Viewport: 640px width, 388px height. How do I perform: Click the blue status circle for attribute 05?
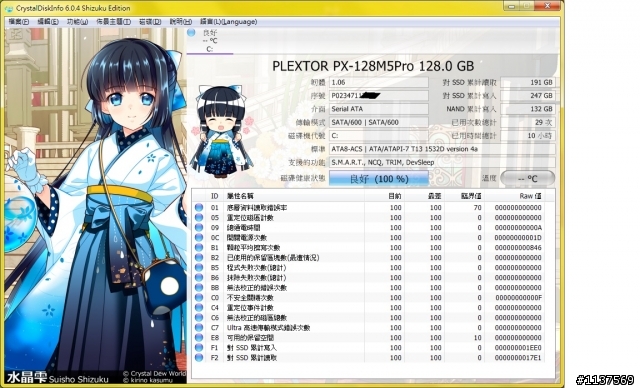coord(199,217)
